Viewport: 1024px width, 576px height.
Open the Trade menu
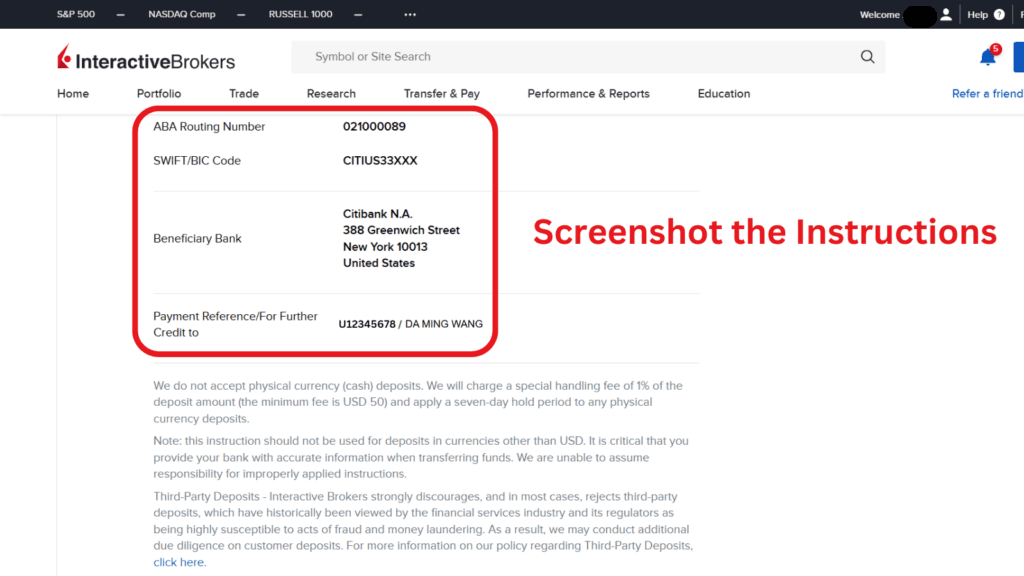(x=243, y=93)
